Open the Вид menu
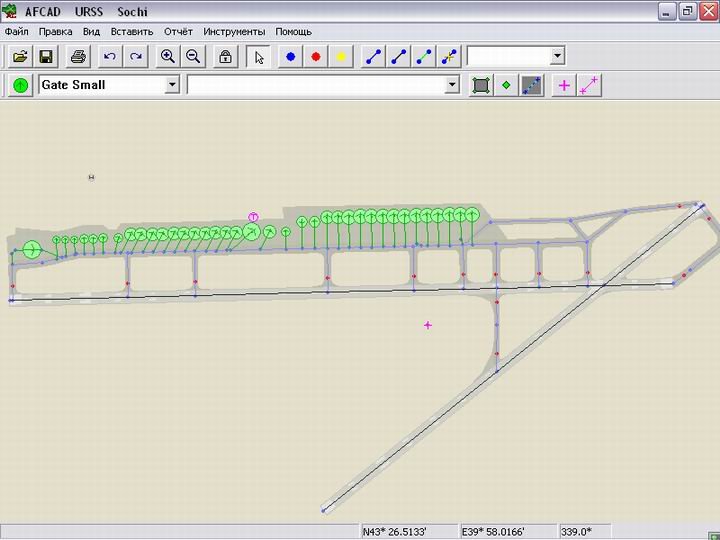The width and height of the screenshot is (720, 540). pyautogui.click(x=91, y=32)
